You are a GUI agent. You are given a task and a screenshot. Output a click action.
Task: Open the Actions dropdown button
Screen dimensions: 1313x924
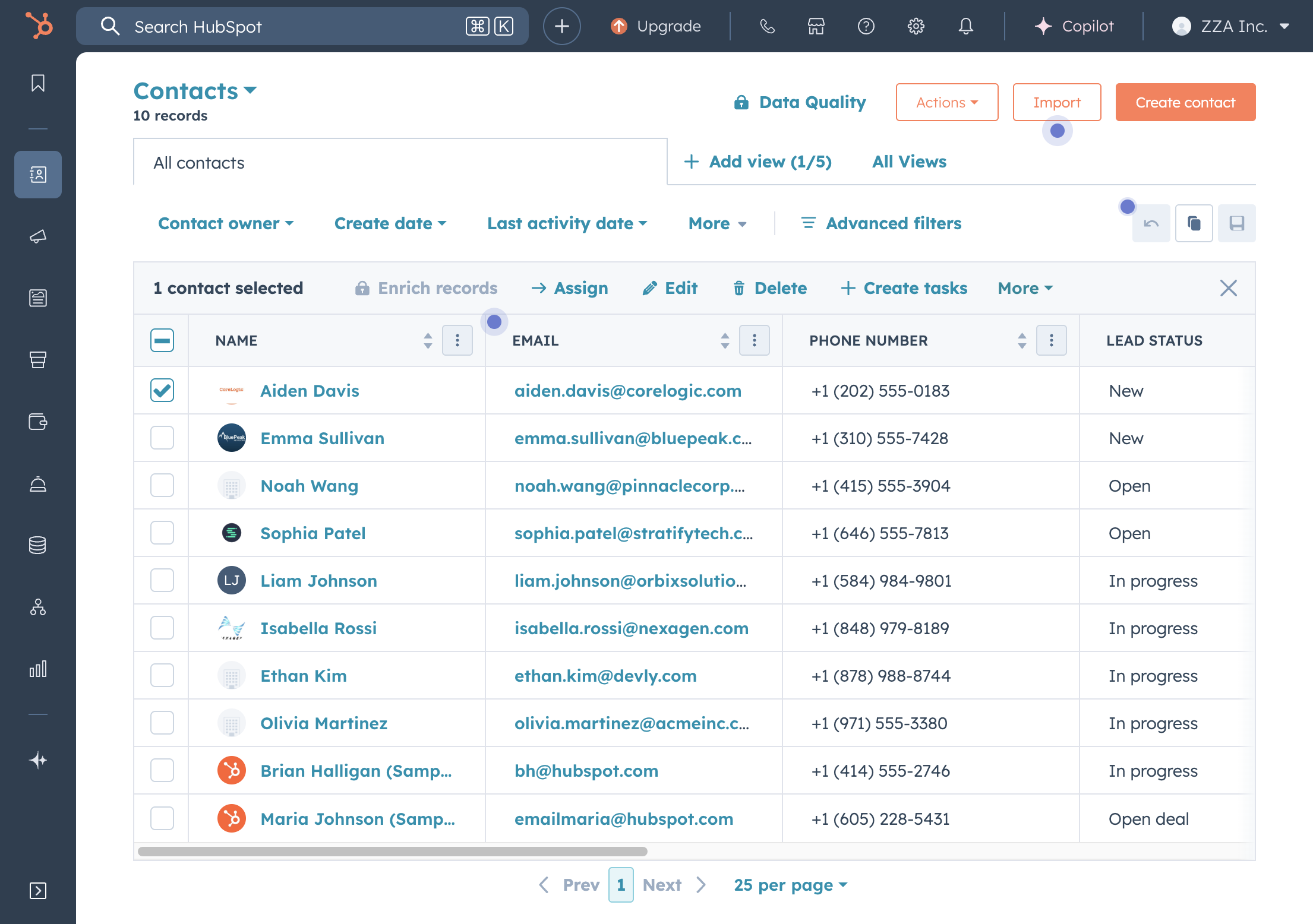(x=946, y=102)
